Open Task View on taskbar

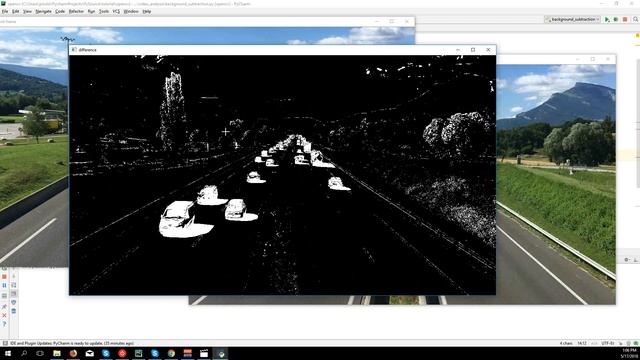[40, 353]
